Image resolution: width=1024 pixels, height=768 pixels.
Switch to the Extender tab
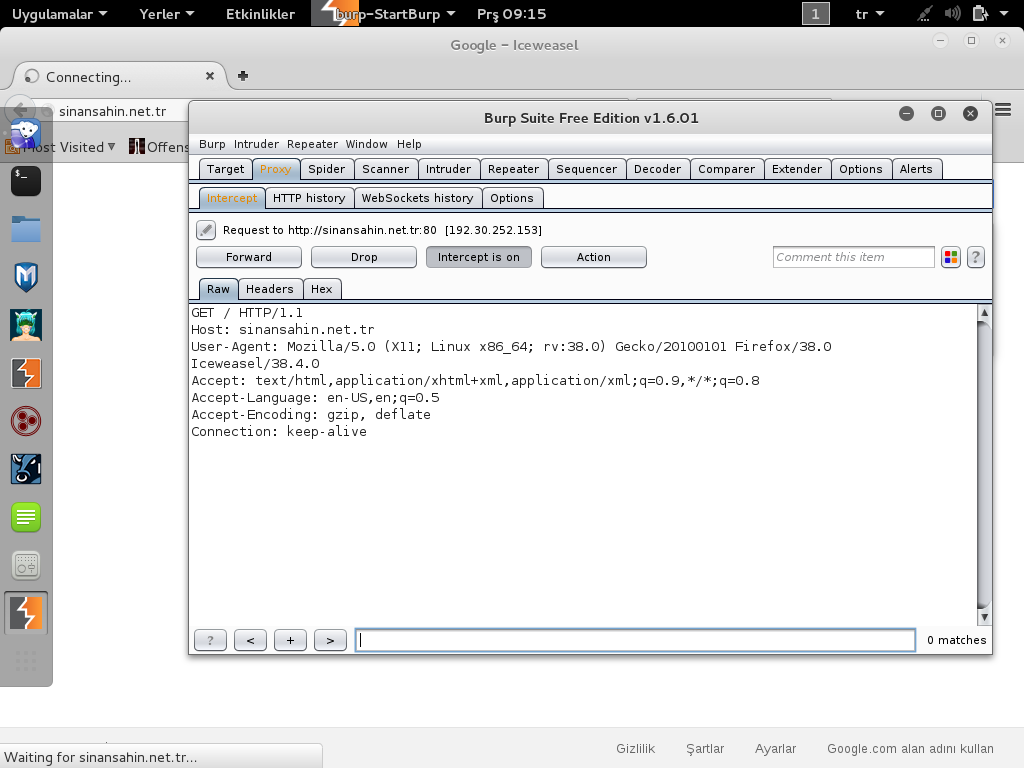(797, 169)
